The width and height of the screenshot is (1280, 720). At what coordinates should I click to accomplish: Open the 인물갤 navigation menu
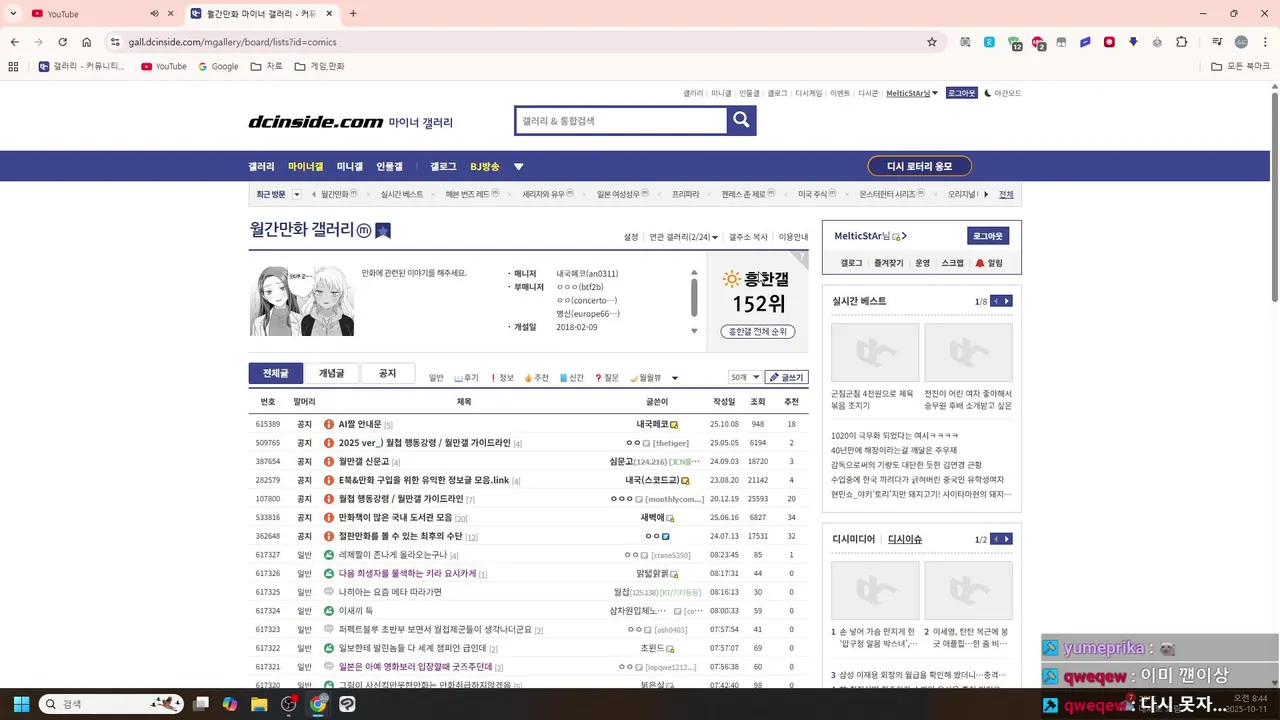(x=389, y=167)
